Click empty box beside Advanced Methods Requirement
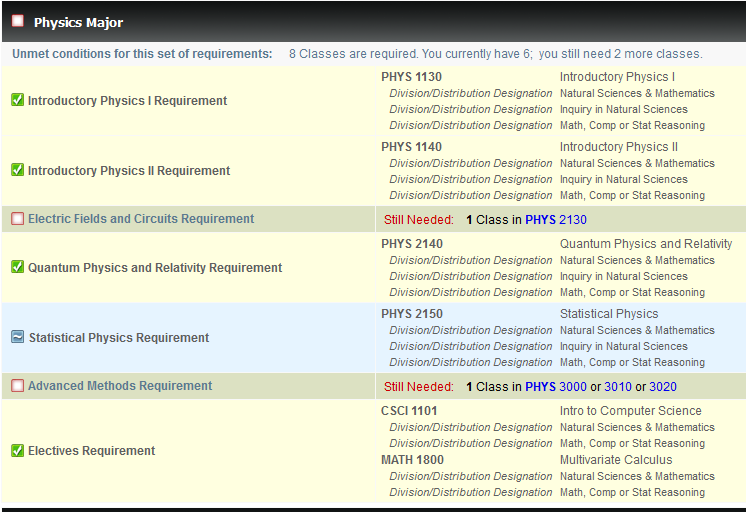This screenshot has height=512, width=746. 18,385
